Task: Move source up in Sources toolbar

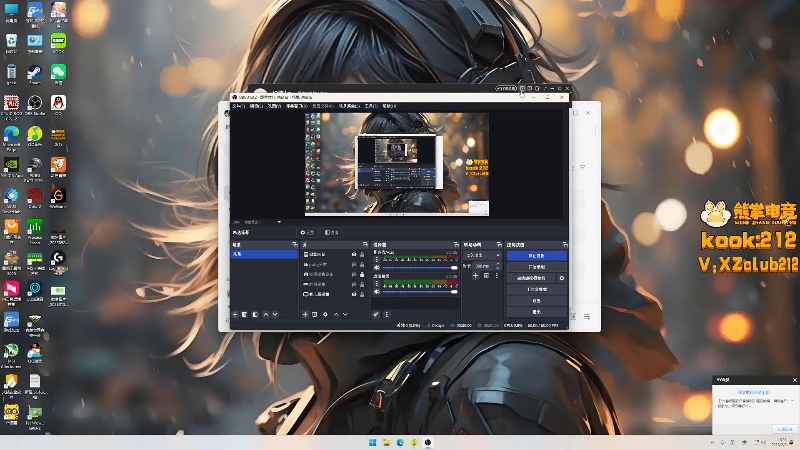Action: point(336,315)
